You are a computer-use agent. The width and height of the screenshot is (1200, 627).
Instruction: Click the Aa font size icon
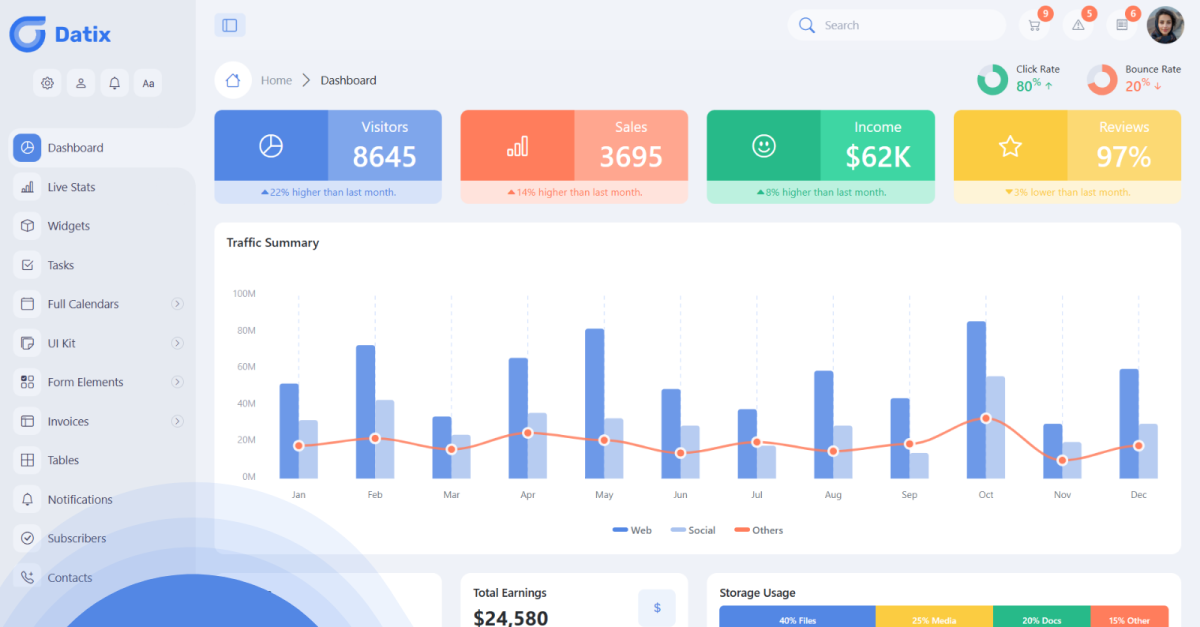tap(148, 83)
